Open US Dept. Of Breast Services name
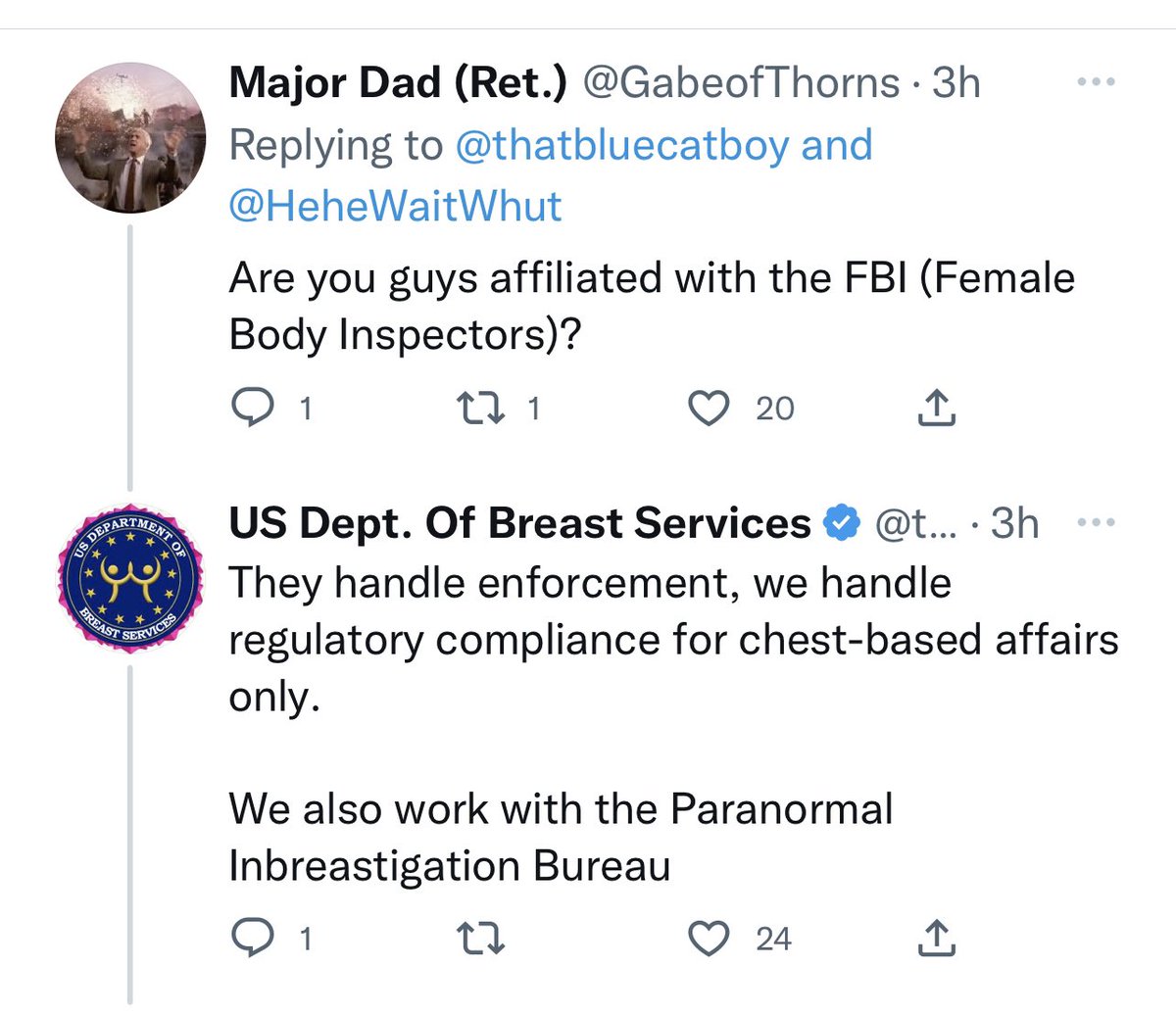 pyautogui.click(x=519, y=523)
